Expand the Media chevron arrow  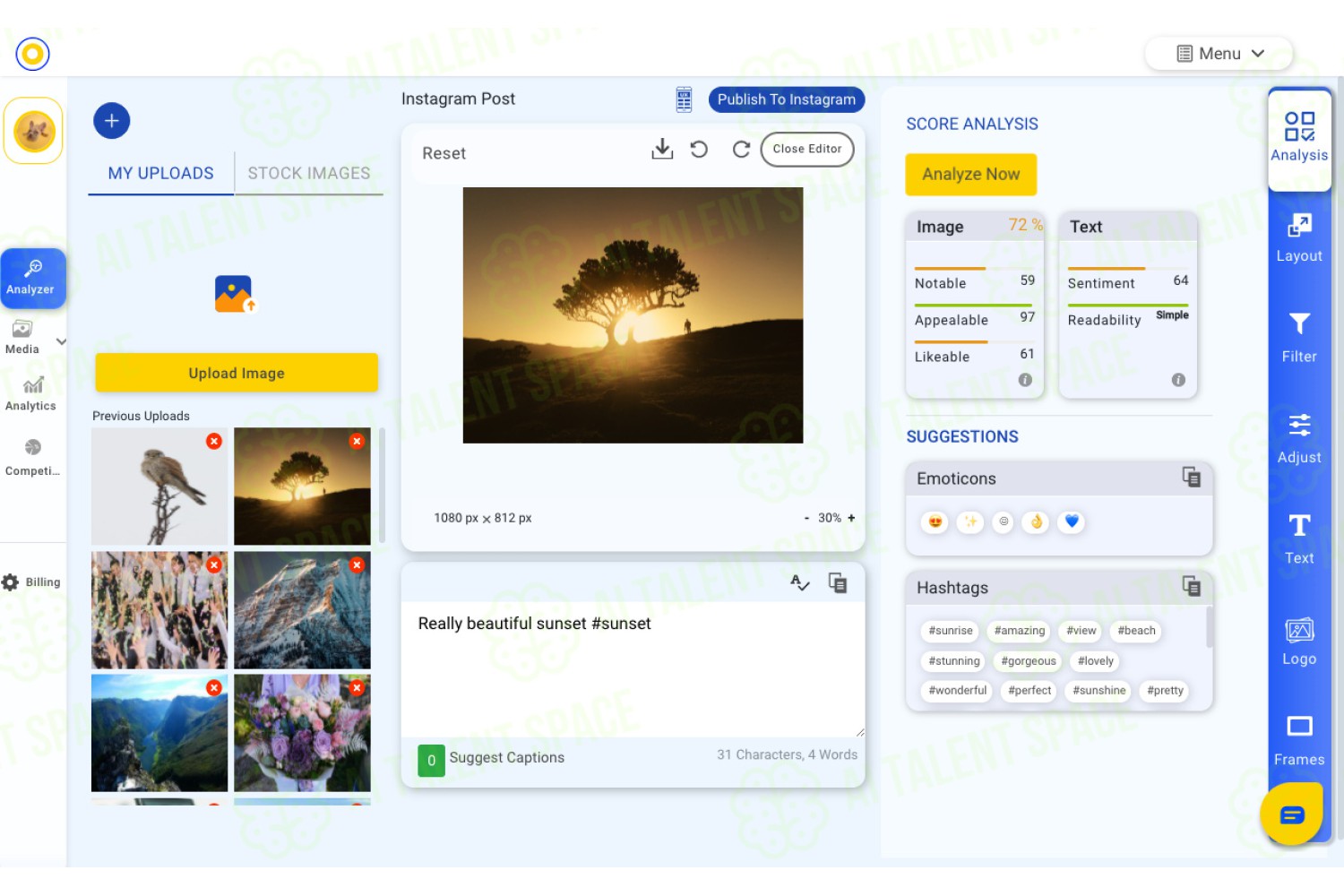[x=61, y=341]
